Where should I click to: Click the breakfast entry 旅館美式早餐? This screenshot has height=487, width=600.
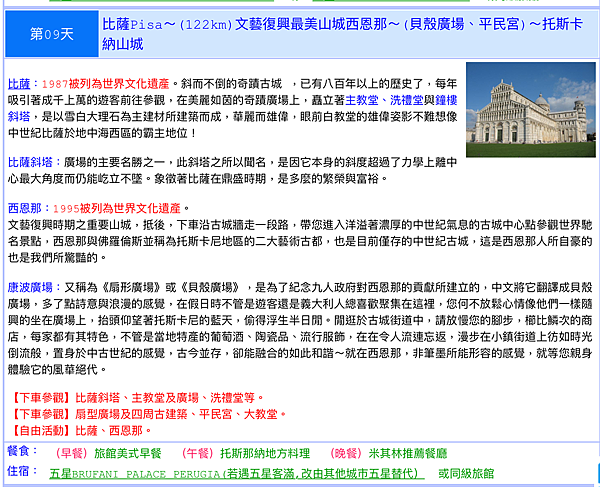128,453
